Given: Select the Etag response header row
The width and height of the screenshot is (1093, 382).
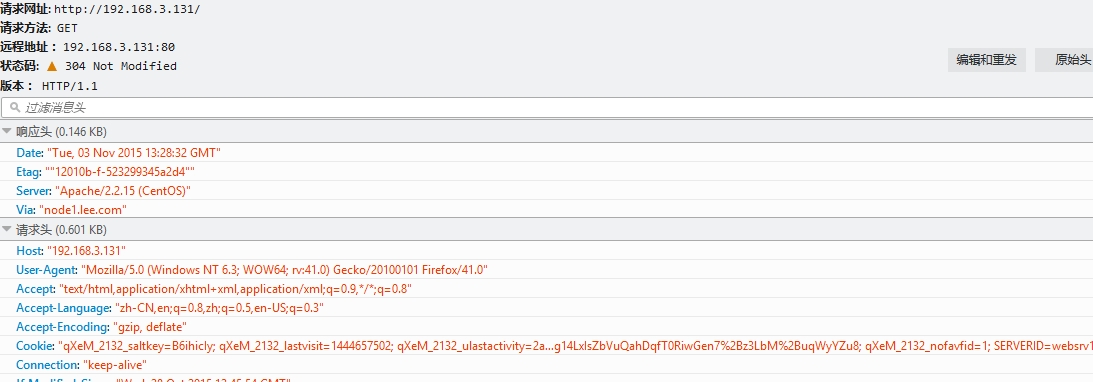Looking at the screenshot, I should point(546,171).
